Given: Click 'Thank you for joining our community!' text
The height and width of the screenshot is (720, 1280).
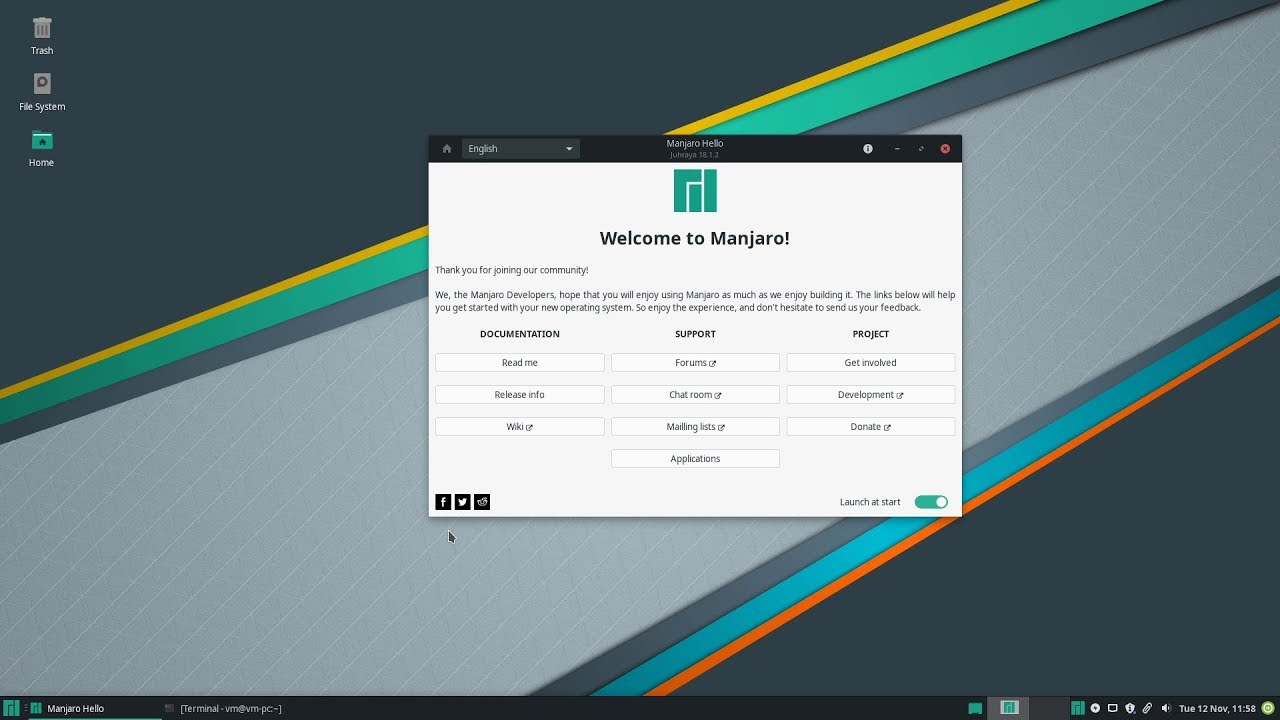Looking at the screenshot, I should (x=512, y=270).
